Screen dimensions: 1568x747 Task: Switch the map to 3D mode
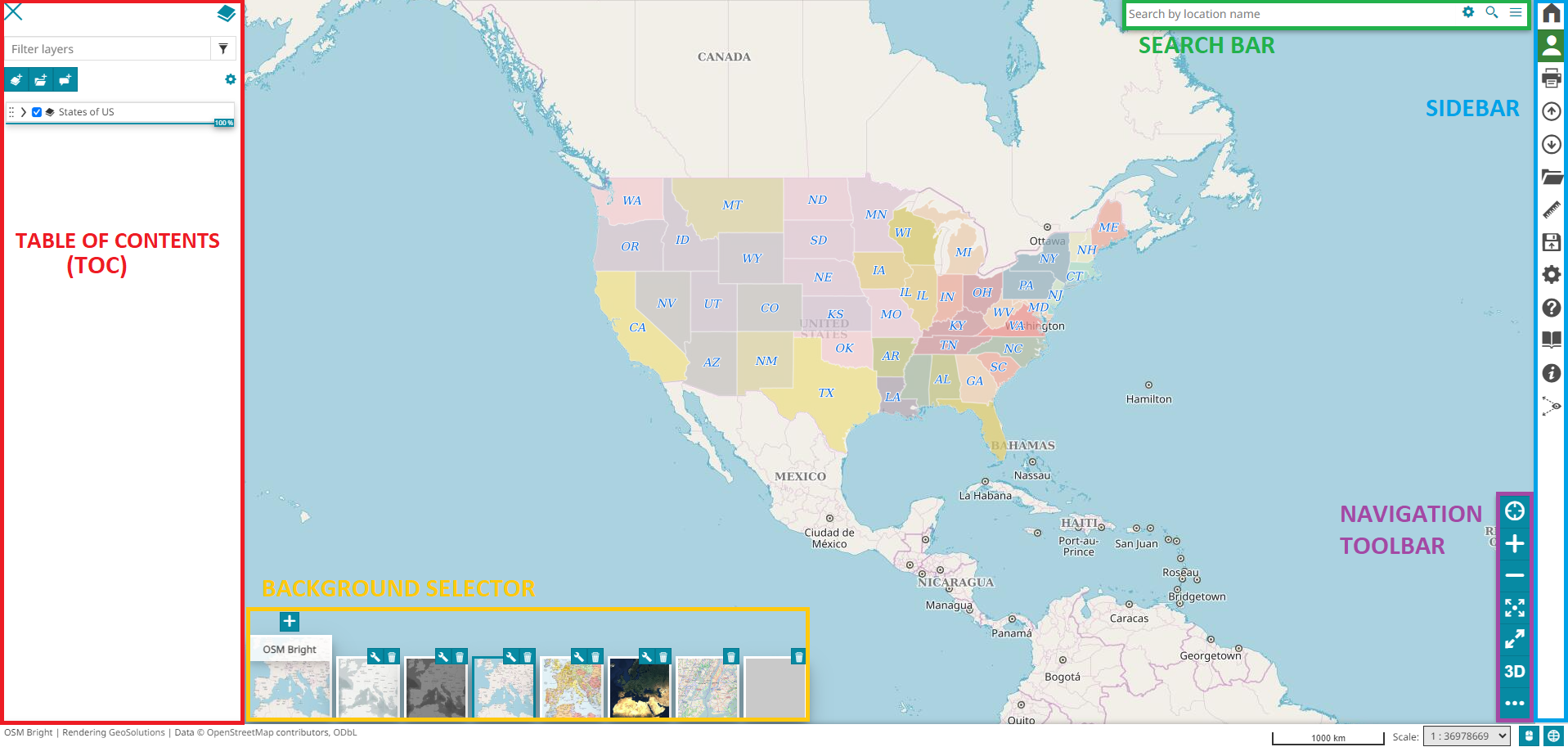point(1514,672)
